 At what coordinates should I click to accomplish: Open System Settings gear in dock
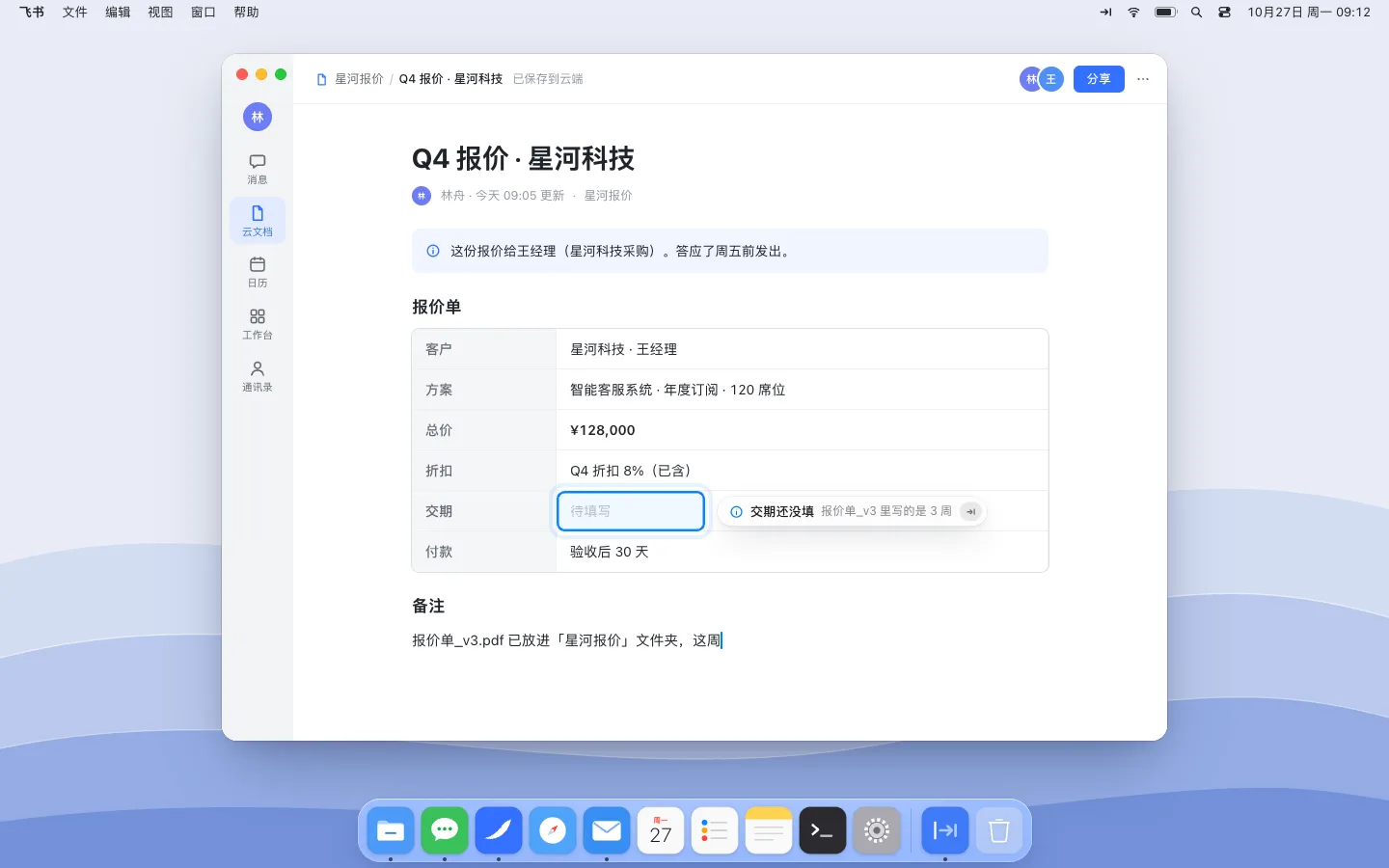pyautogui.click(x=877, y=830)
